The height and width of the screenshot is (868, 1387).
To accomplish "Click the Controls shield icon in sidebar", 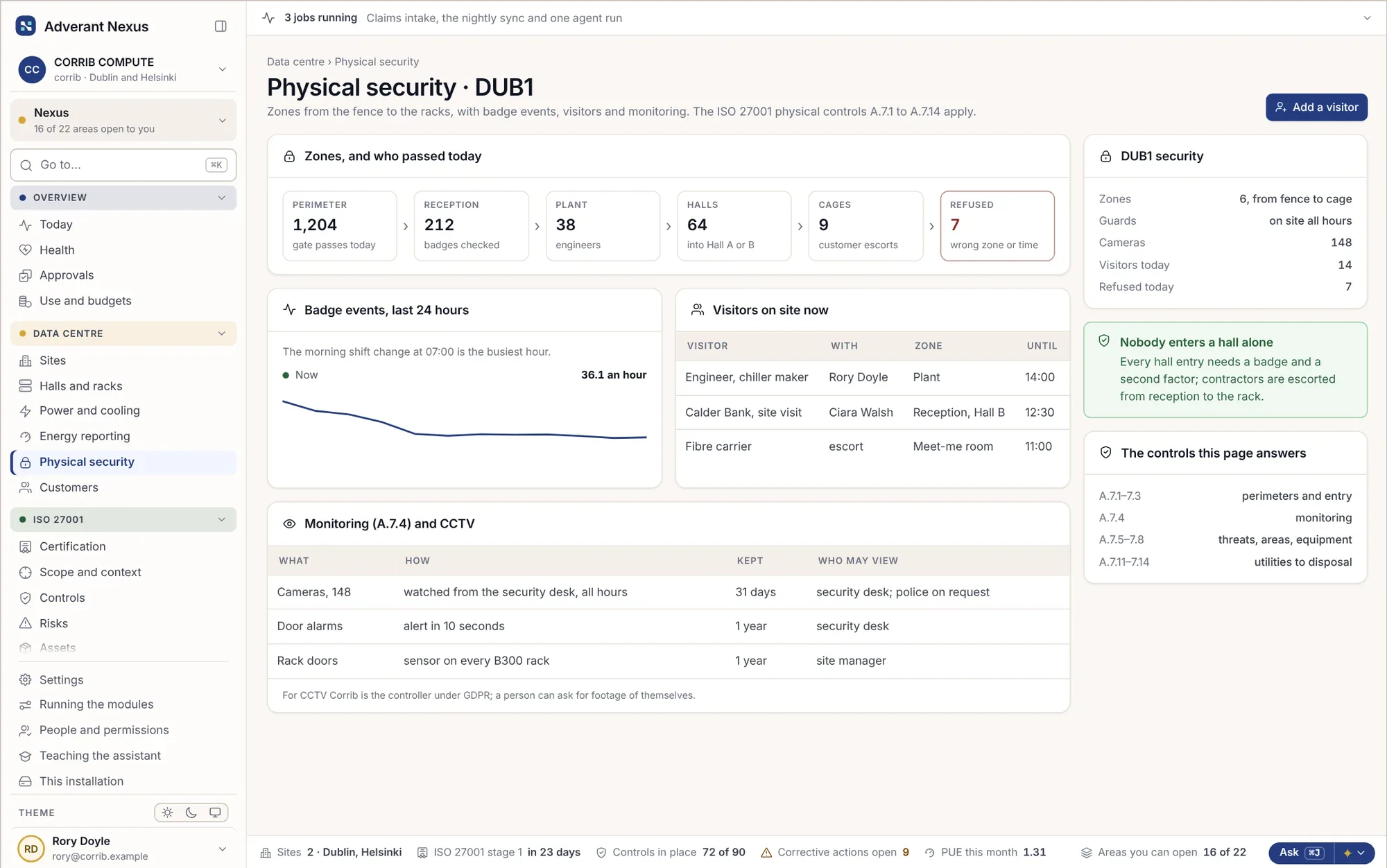I will tap(26, 598).
